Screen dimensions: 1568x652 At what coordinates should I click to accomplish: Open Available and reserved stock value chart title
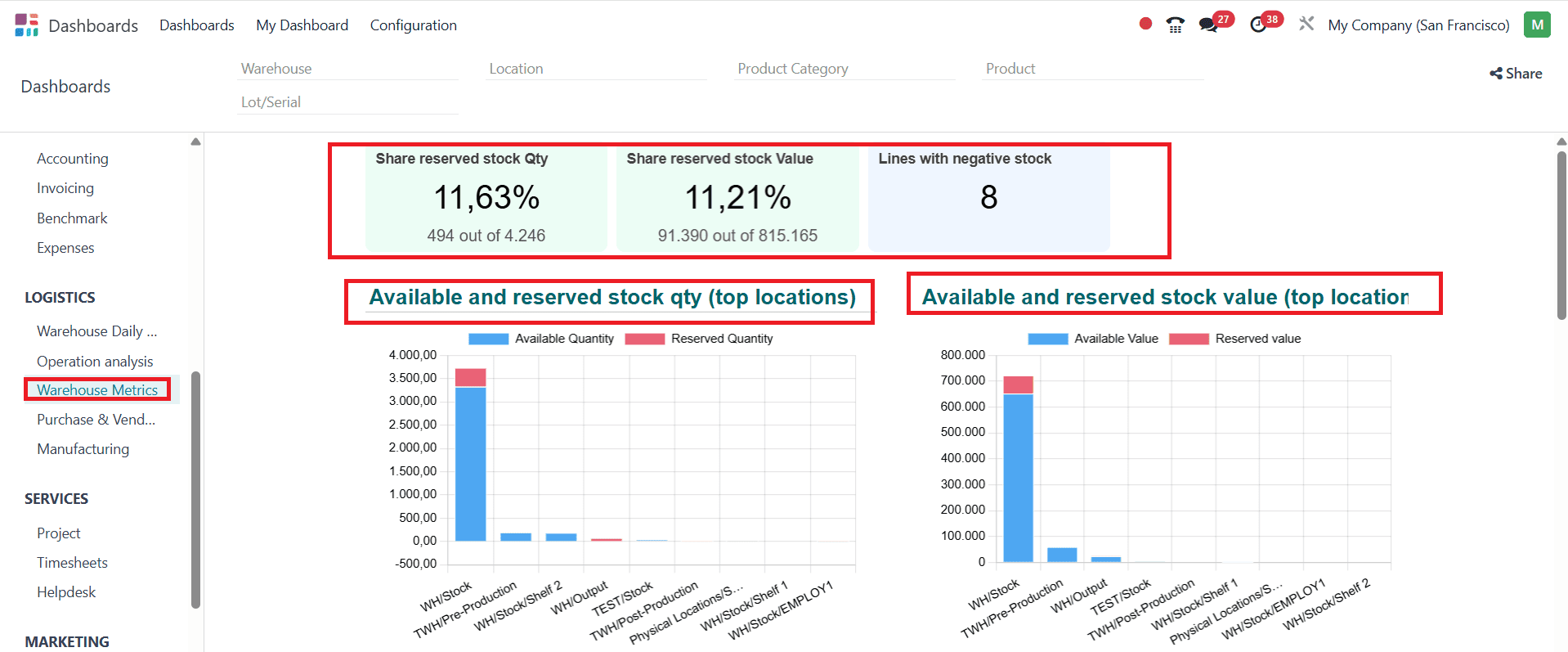point(1165,297)
